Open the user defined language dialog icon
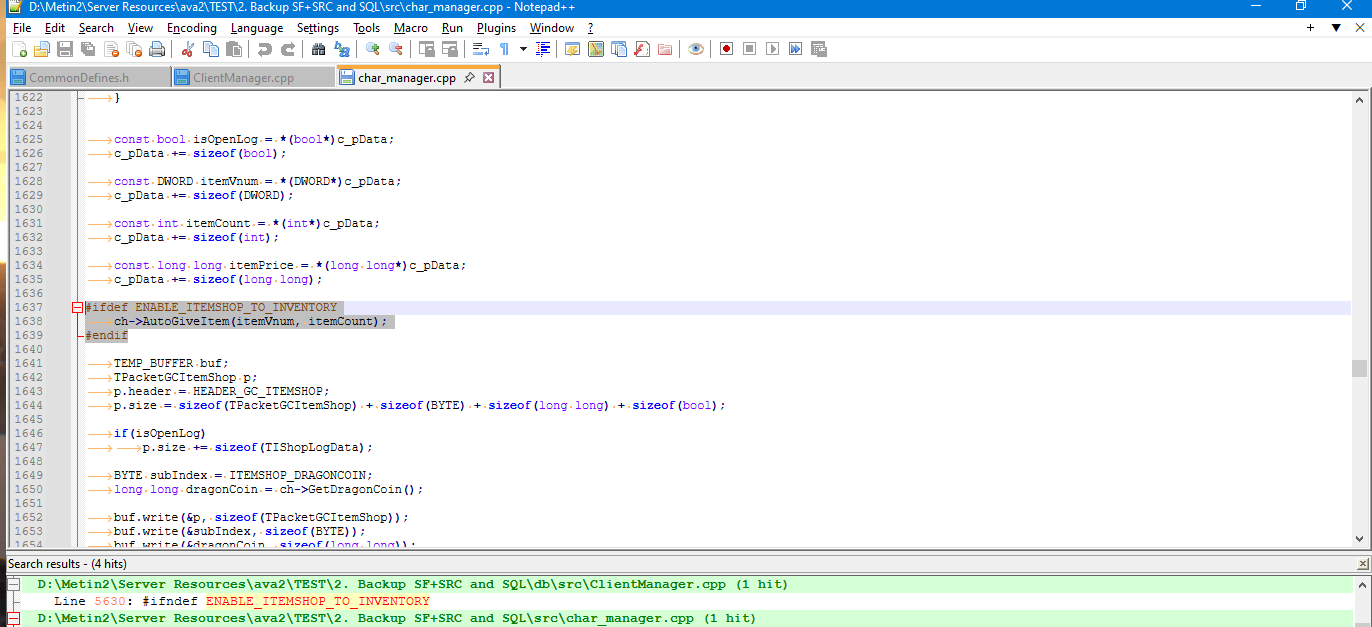This screenshot has width=1372, height=627. [x=572, y=49]
